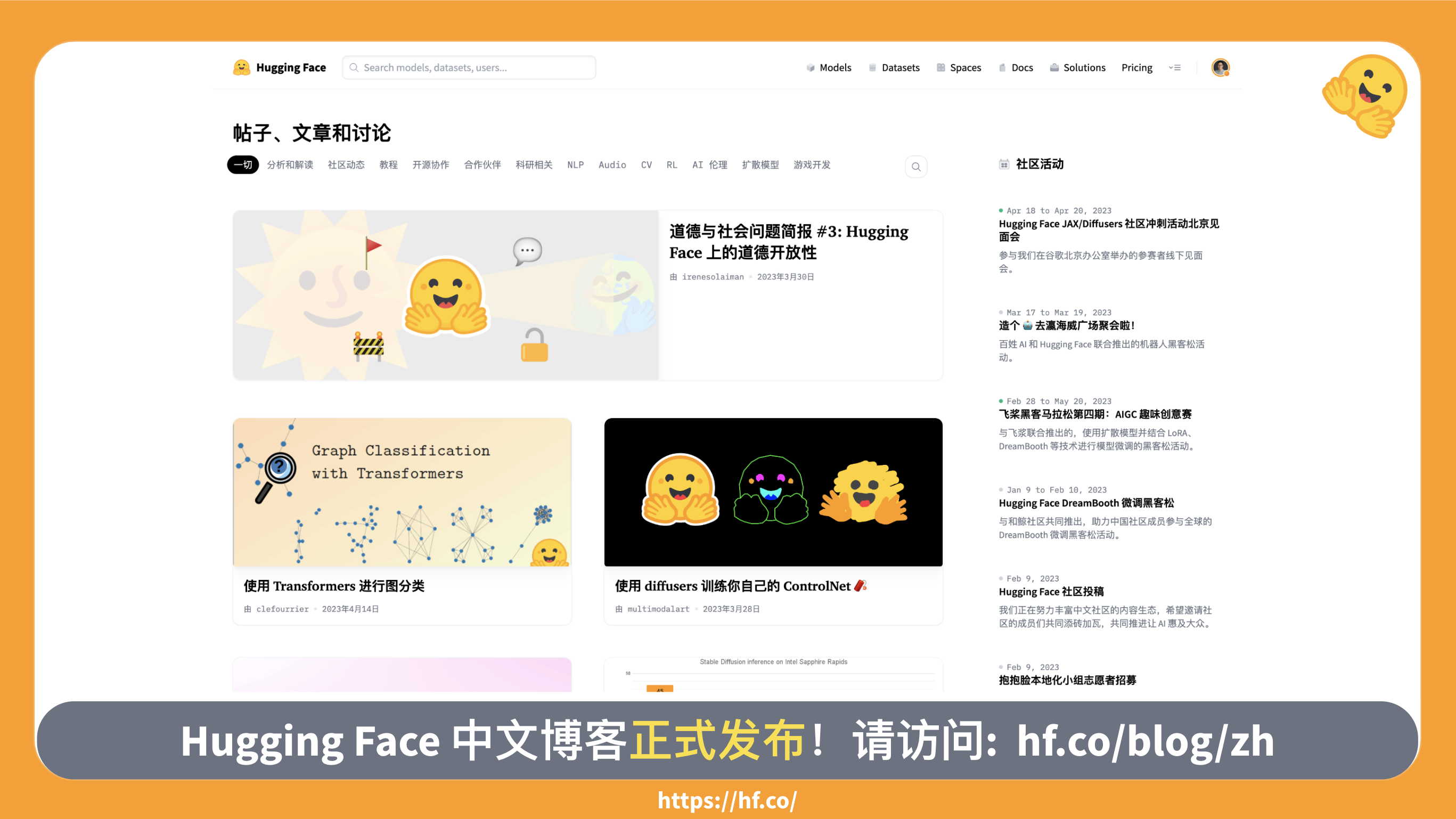Image resolution: width=1456 pixels, height=819 pixels.
Task: Toggle the AI 伦理 topic filter
Action: click(x=709, y=165)
